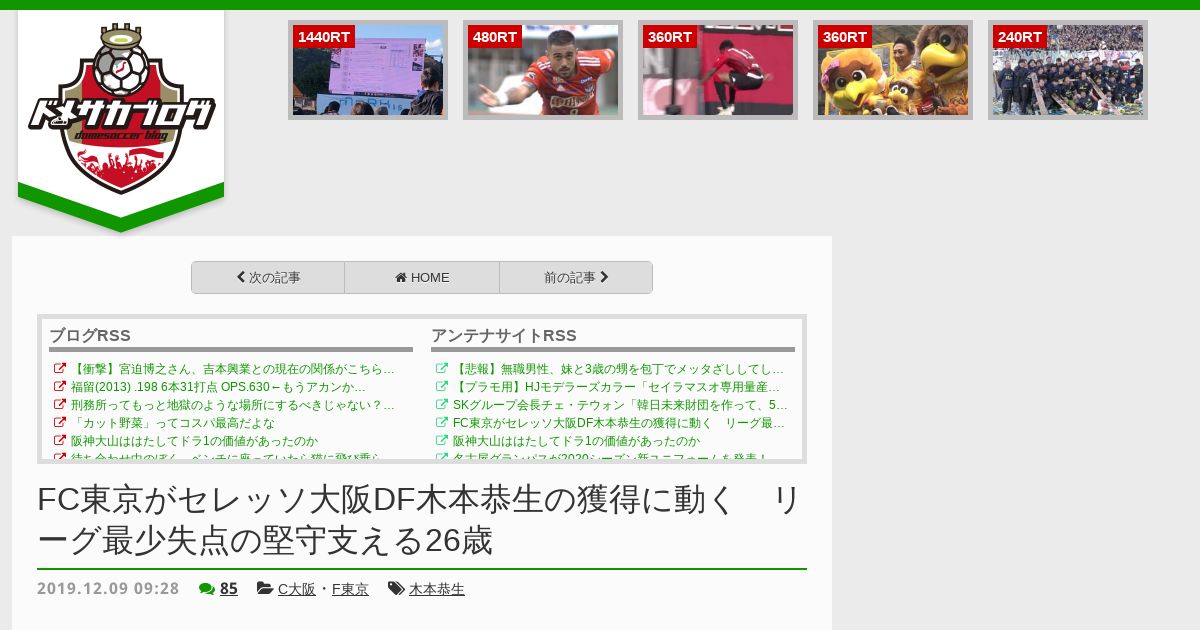Image resolution: width=1200 pixels, height=630 pixels.
Task: Click the アンテナサイトRSS section heading
Action: (x=504, y=336)
